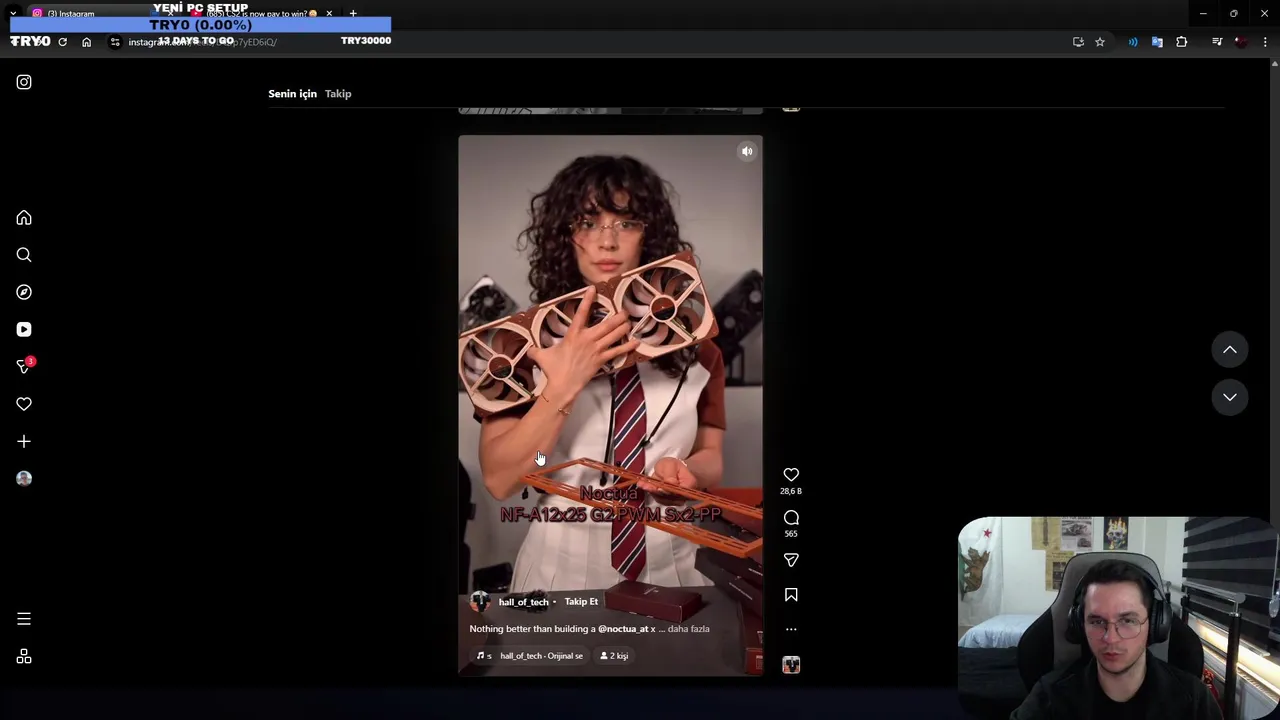Switch to Senin için tab
This screenshot has width=1280, height=720.
[292, 93]
